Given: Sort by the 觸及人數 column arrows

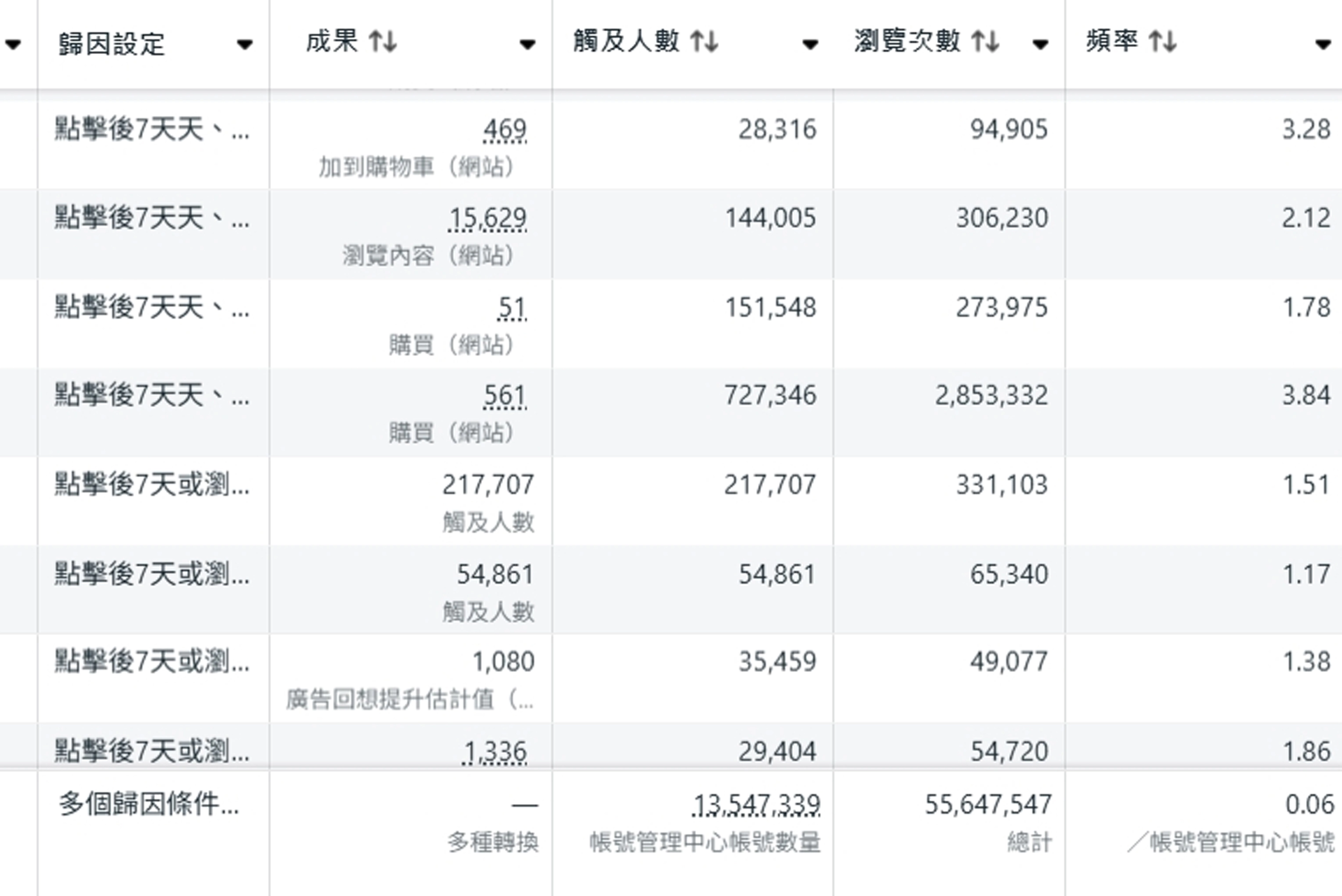Looking at the screenshot, I should (704, 42).
